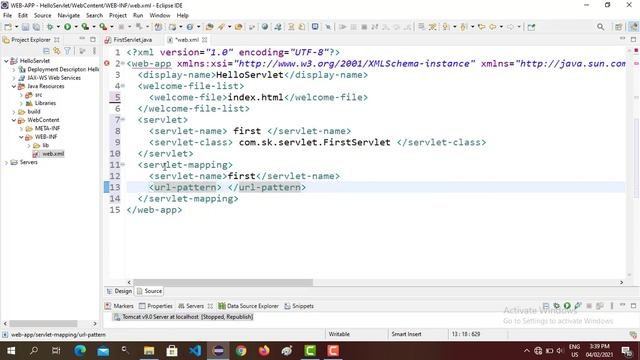Open the Navigate menu
This screenshot has width=640, height=360.
click(x=69, y=15)
